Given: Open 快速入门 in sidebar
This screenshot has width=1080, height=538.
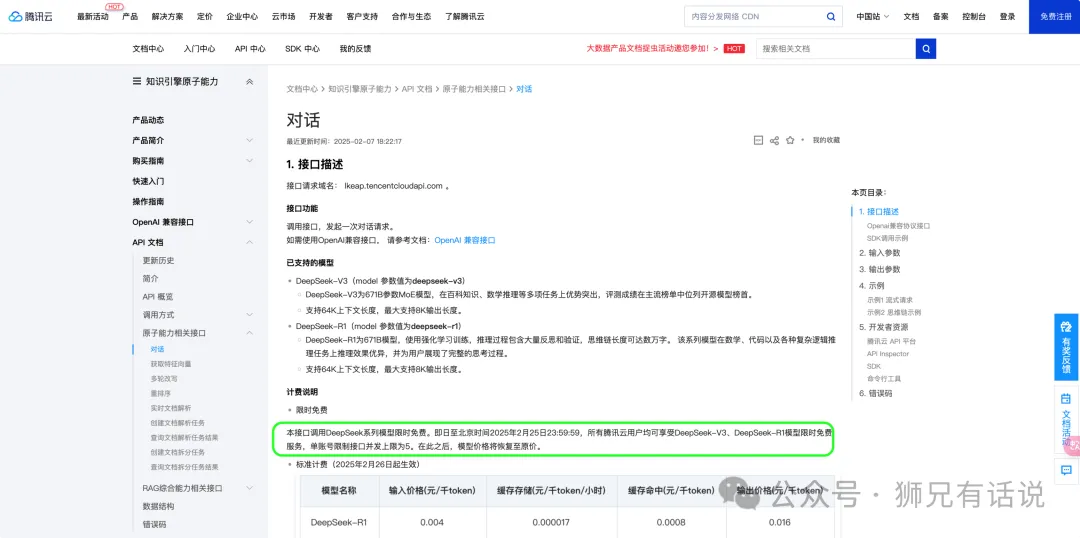Looking at the screenshot, I should click(x=148, y=181).
